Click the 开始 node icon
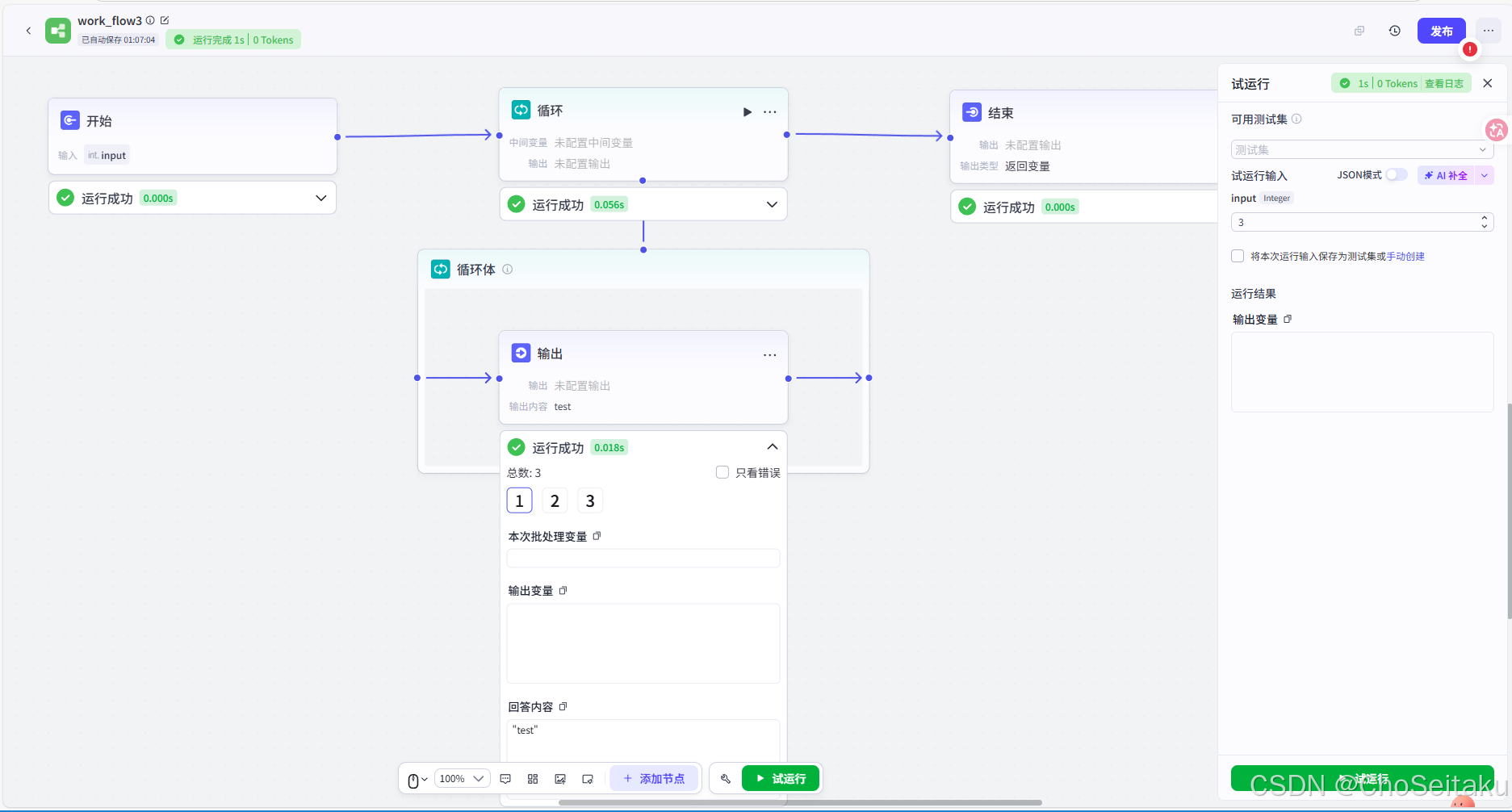Viewport: 1512px width, 812px height. (70, 120)
